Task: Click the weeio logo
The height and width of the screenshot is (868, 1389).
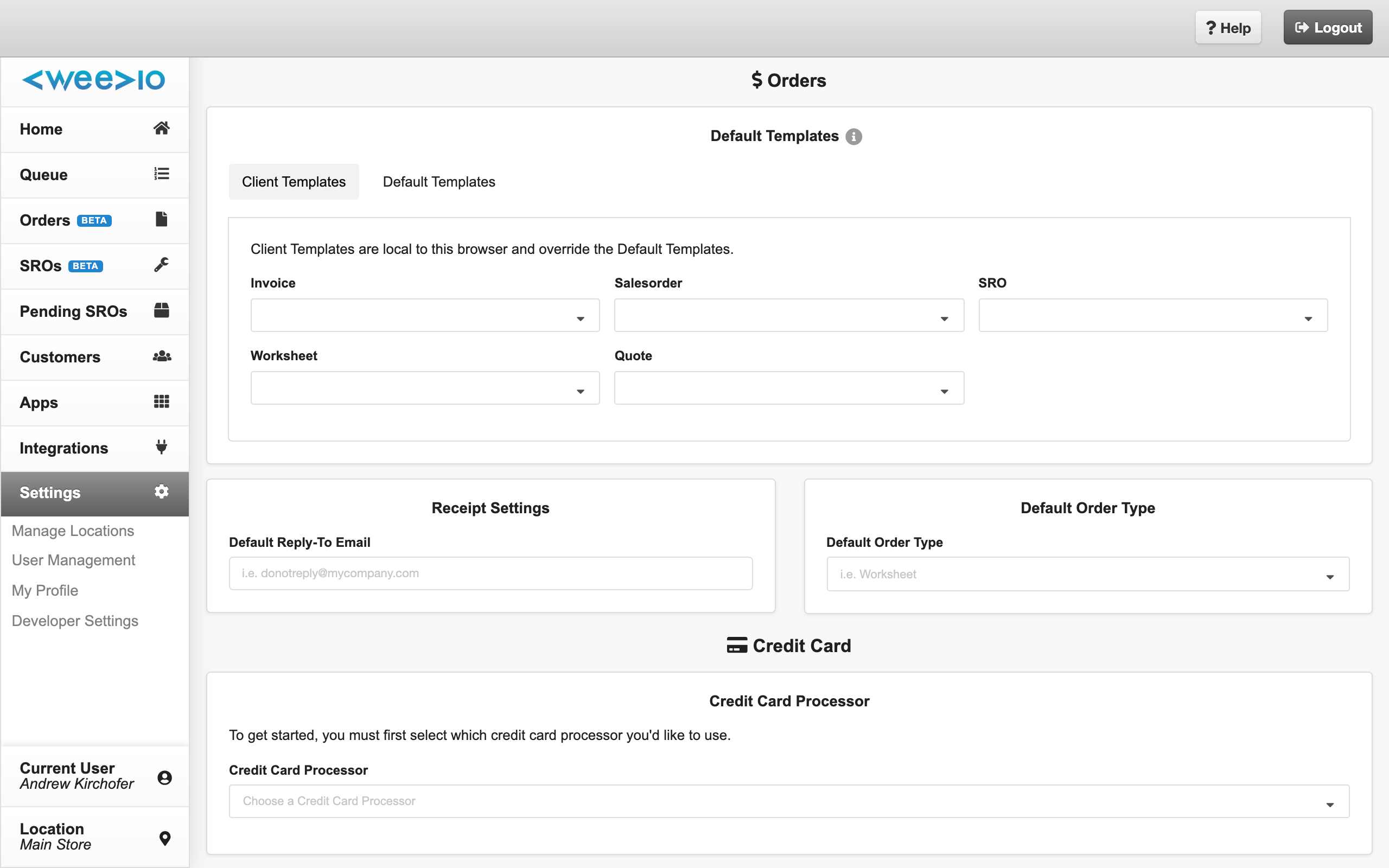Action: (x=93, y=80)
